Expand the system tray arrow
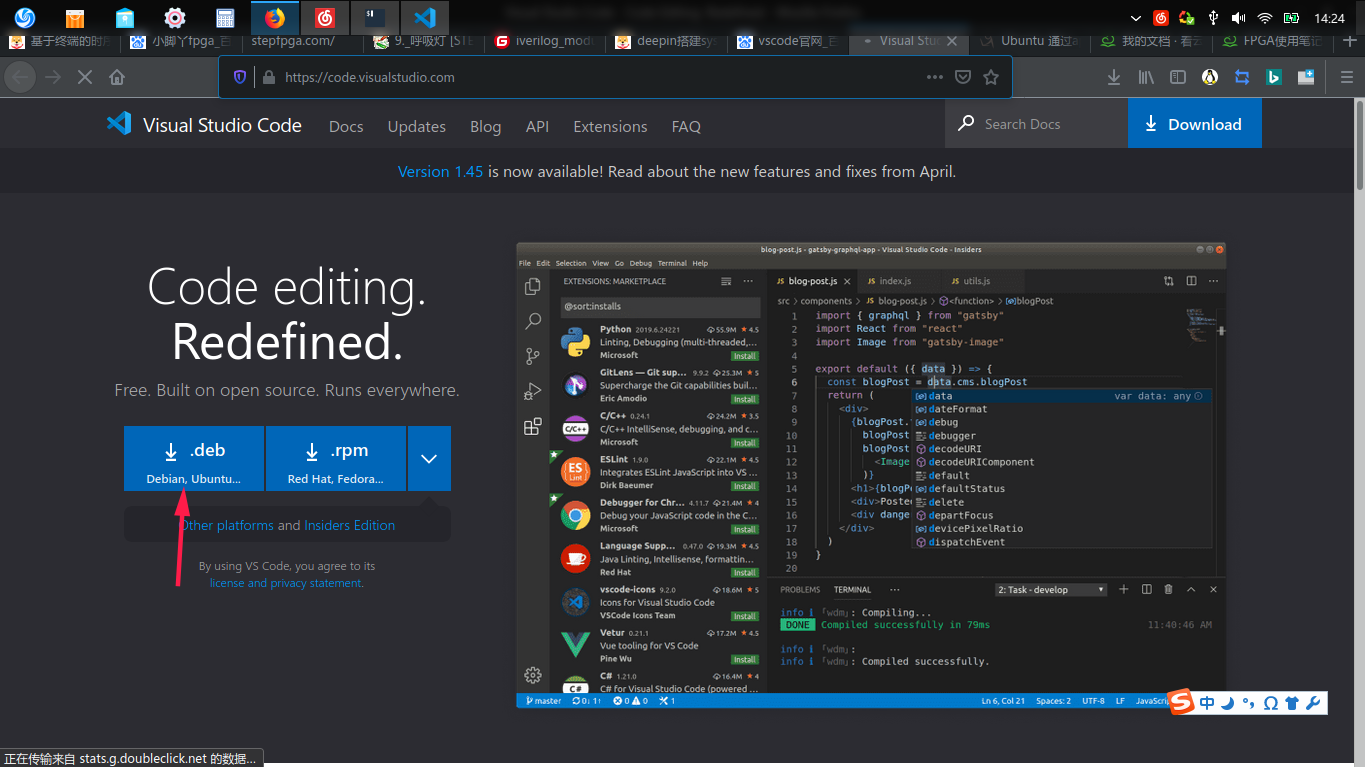 point(1135,18)
